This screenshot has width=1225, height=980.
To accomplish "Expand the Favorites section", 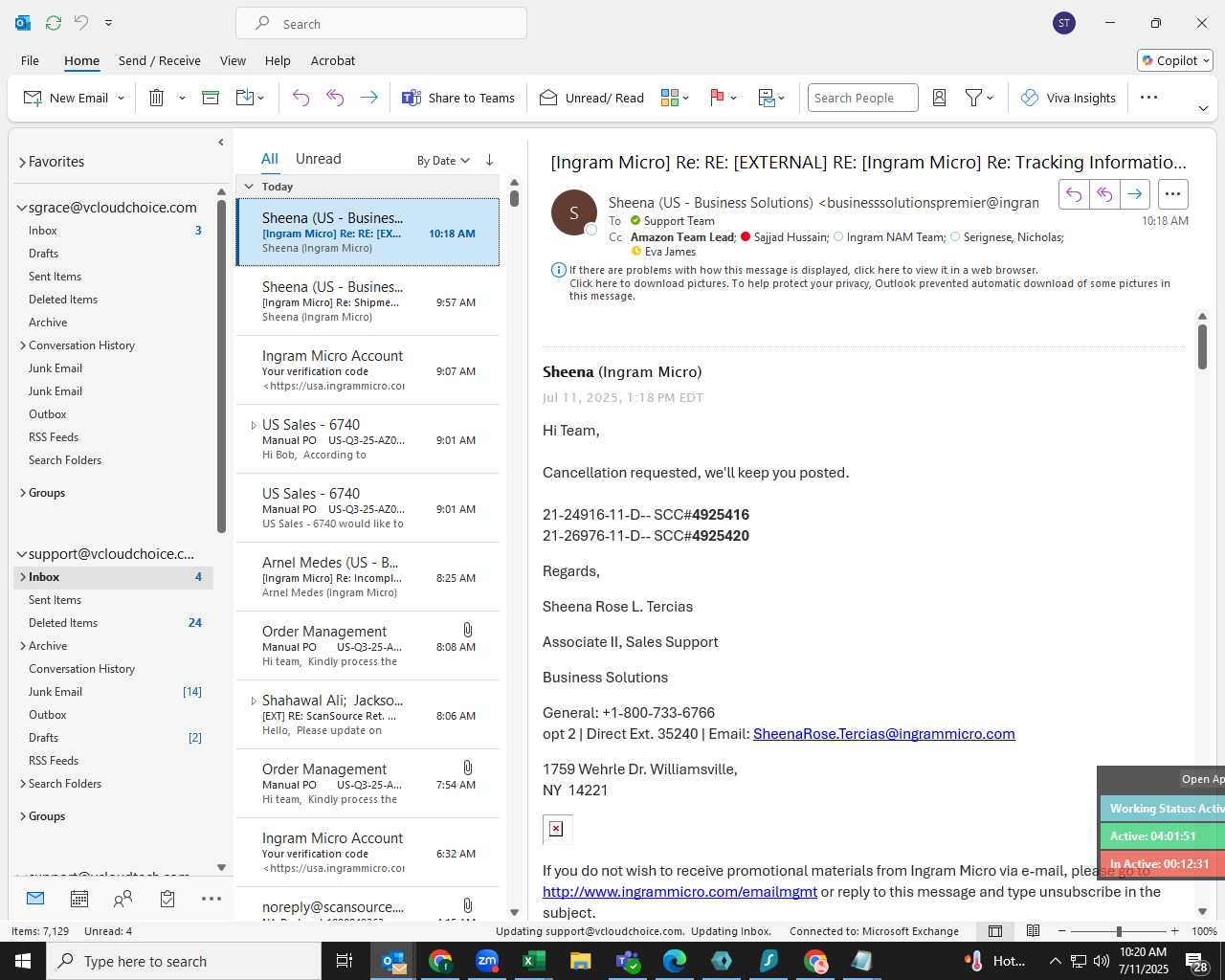I will click(22, 163).
